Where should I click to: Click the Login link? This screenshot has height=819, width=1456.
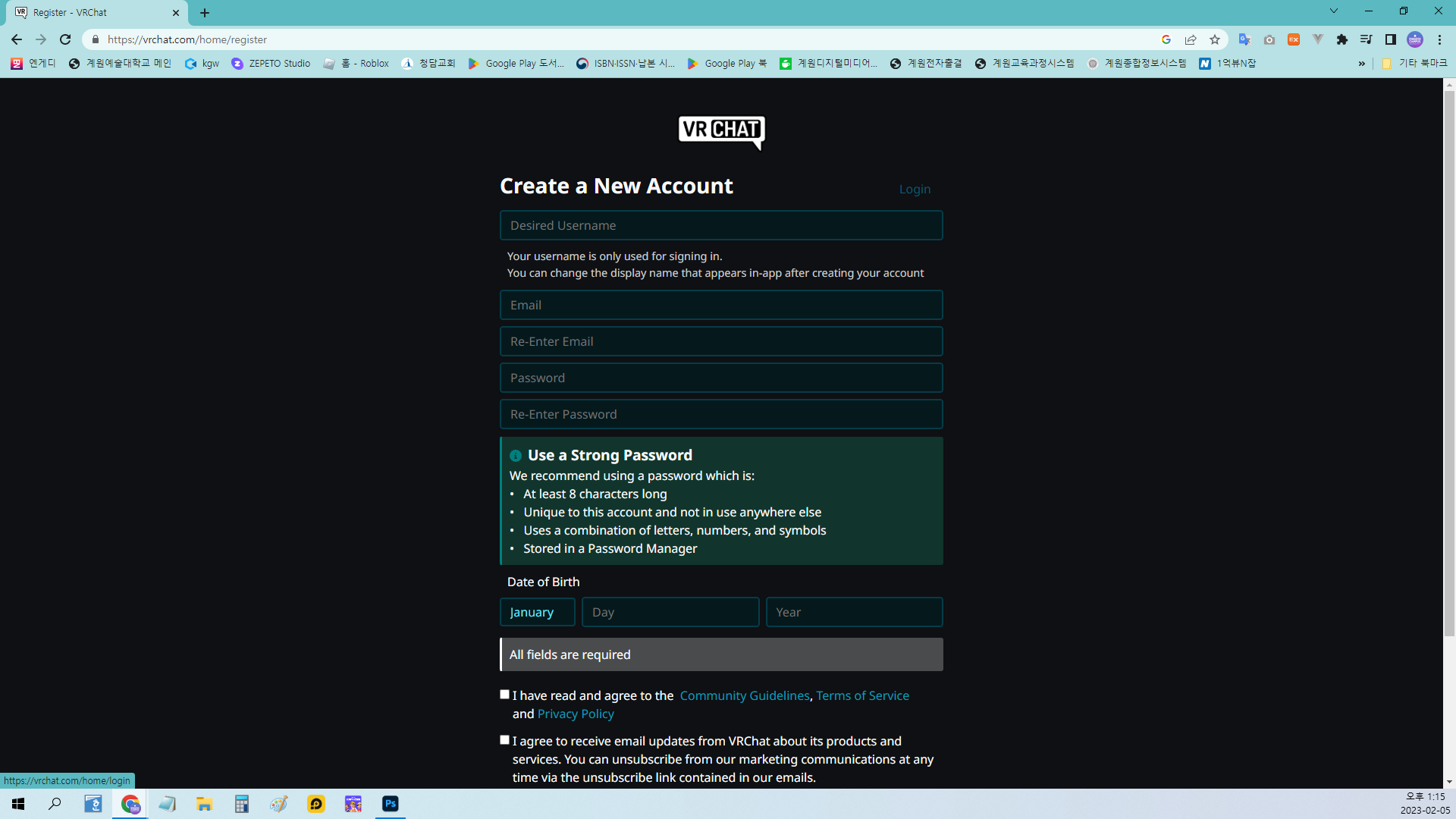click(915, 190)
